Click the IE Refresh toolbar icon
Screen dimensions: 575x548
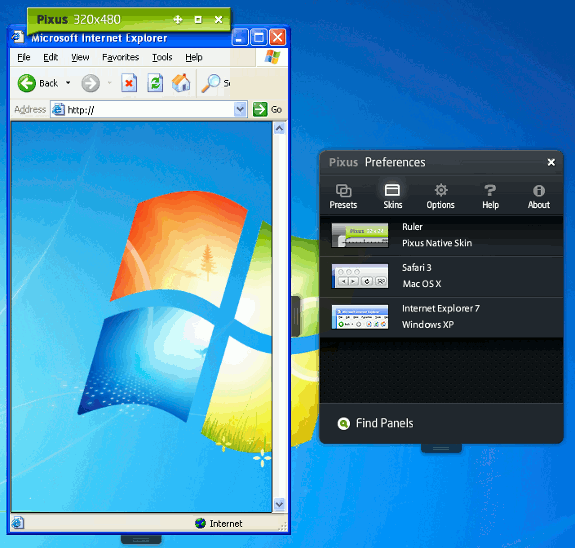pyautogui.click(x=155, y=83)
